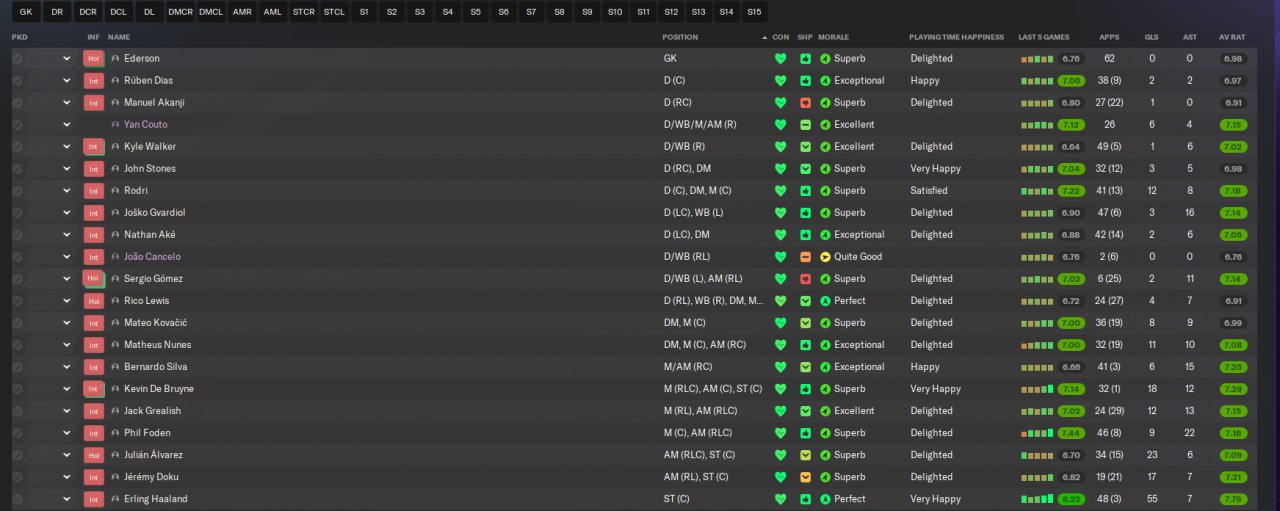Click the Int badge for Kevin De Bruyne

(x=94, y=389)
